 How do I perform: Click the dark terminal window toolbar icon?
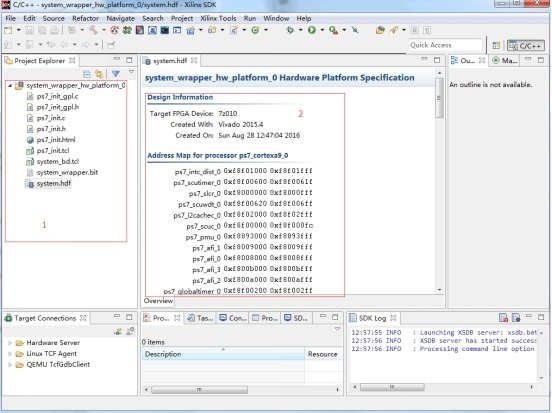click(164, 30)
